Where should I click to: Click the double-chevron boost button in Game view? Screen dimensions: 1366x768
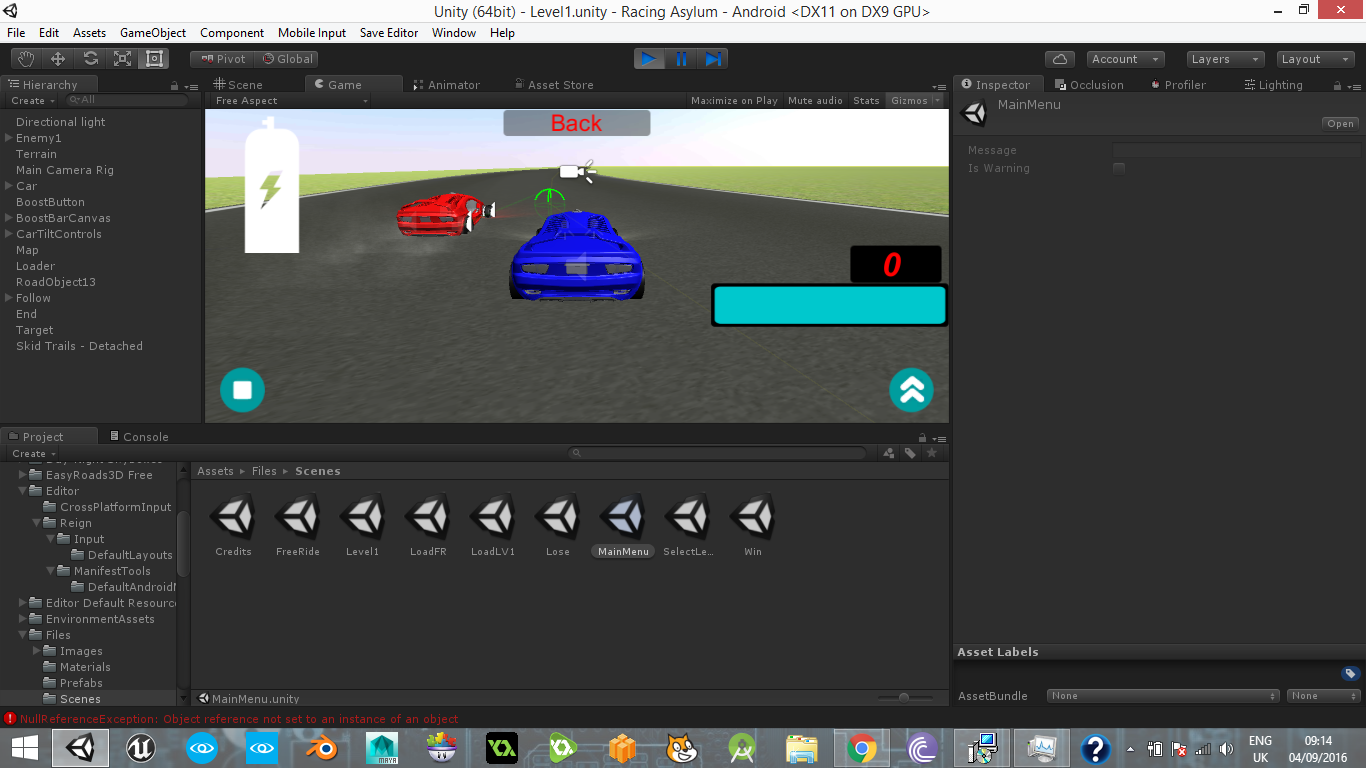[911, 390]
